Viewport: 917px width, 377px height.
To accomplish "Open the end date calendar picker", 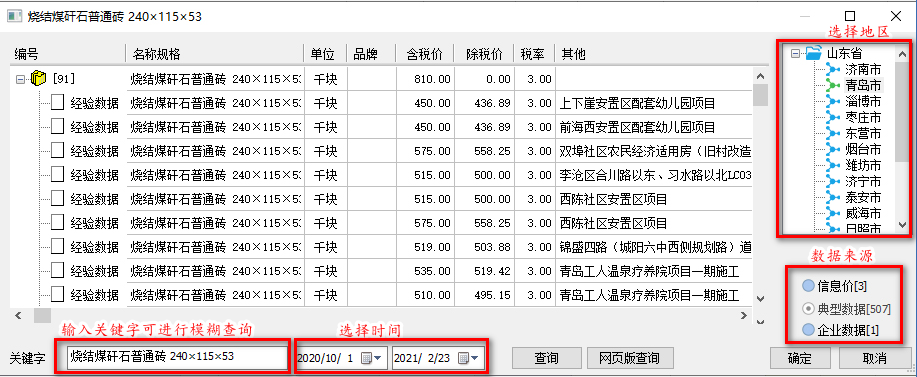I will 469,358.
